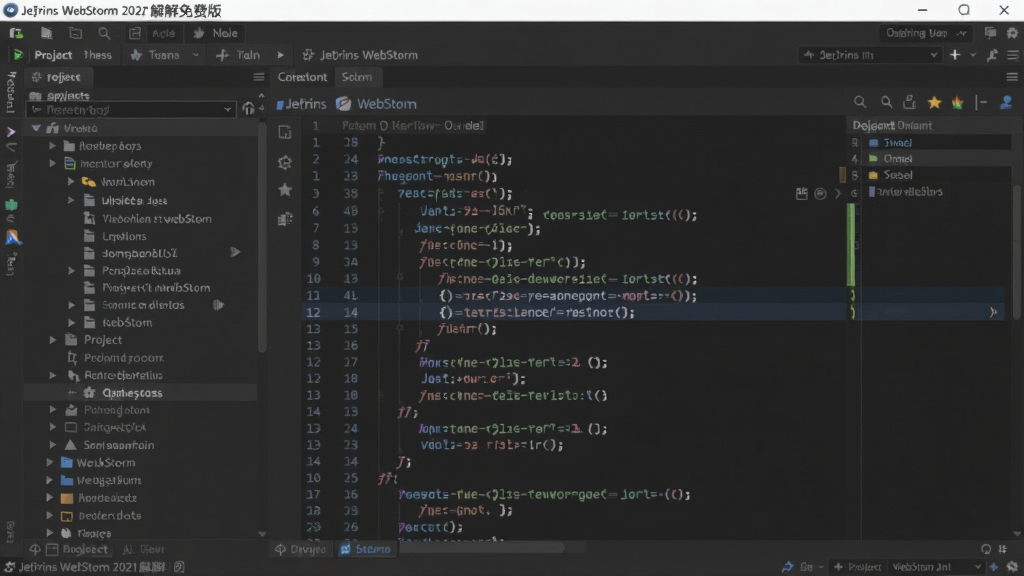Select the Lroitons file in the project tree
Viewport: 1024px width, 576px height.
pos(124,236)
